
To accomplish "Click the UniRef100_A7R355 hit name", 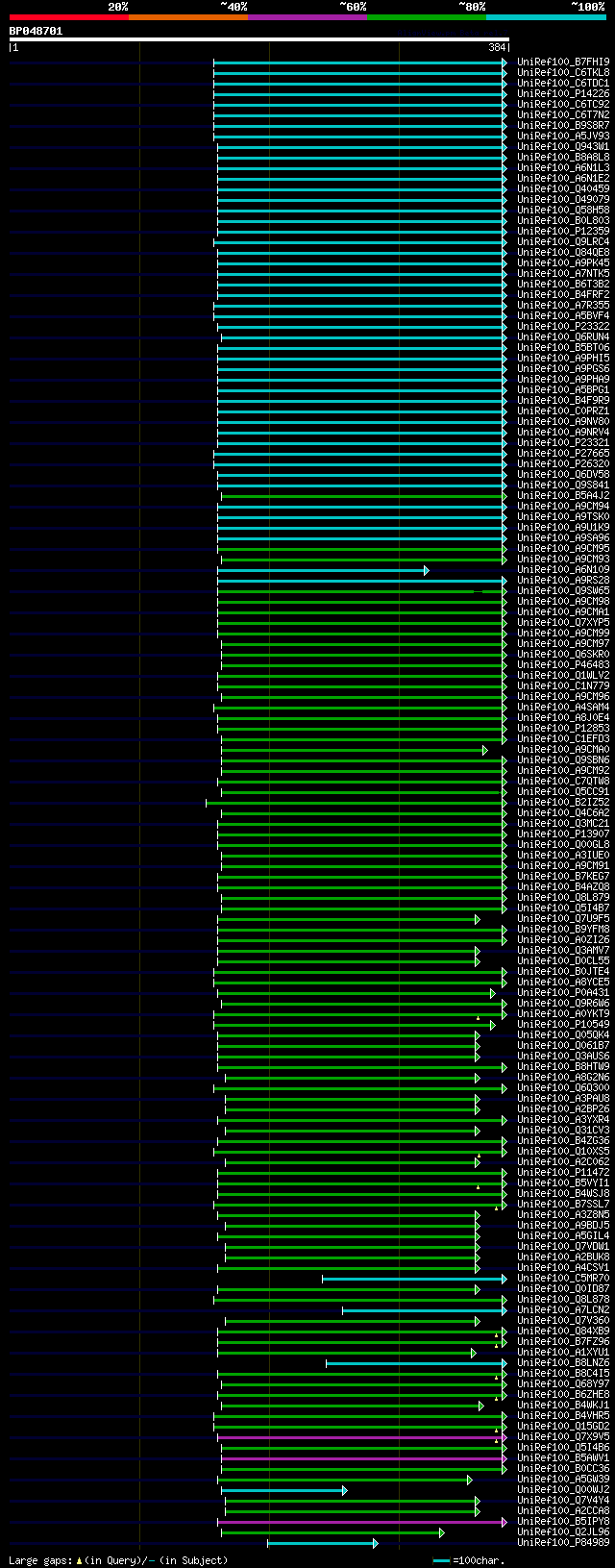I will pos(563,305).
